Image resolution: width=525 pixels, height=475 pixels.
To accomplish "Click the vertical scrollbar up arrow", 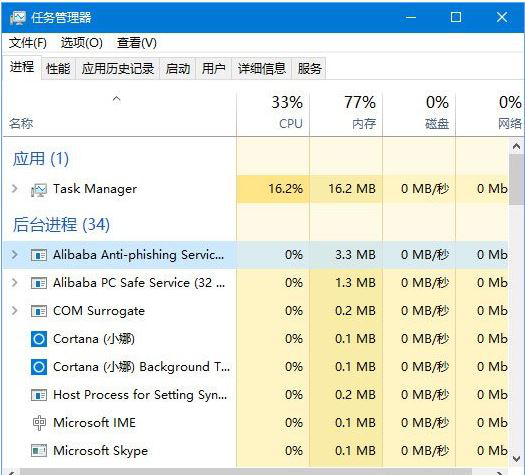I will pos(516,146).
